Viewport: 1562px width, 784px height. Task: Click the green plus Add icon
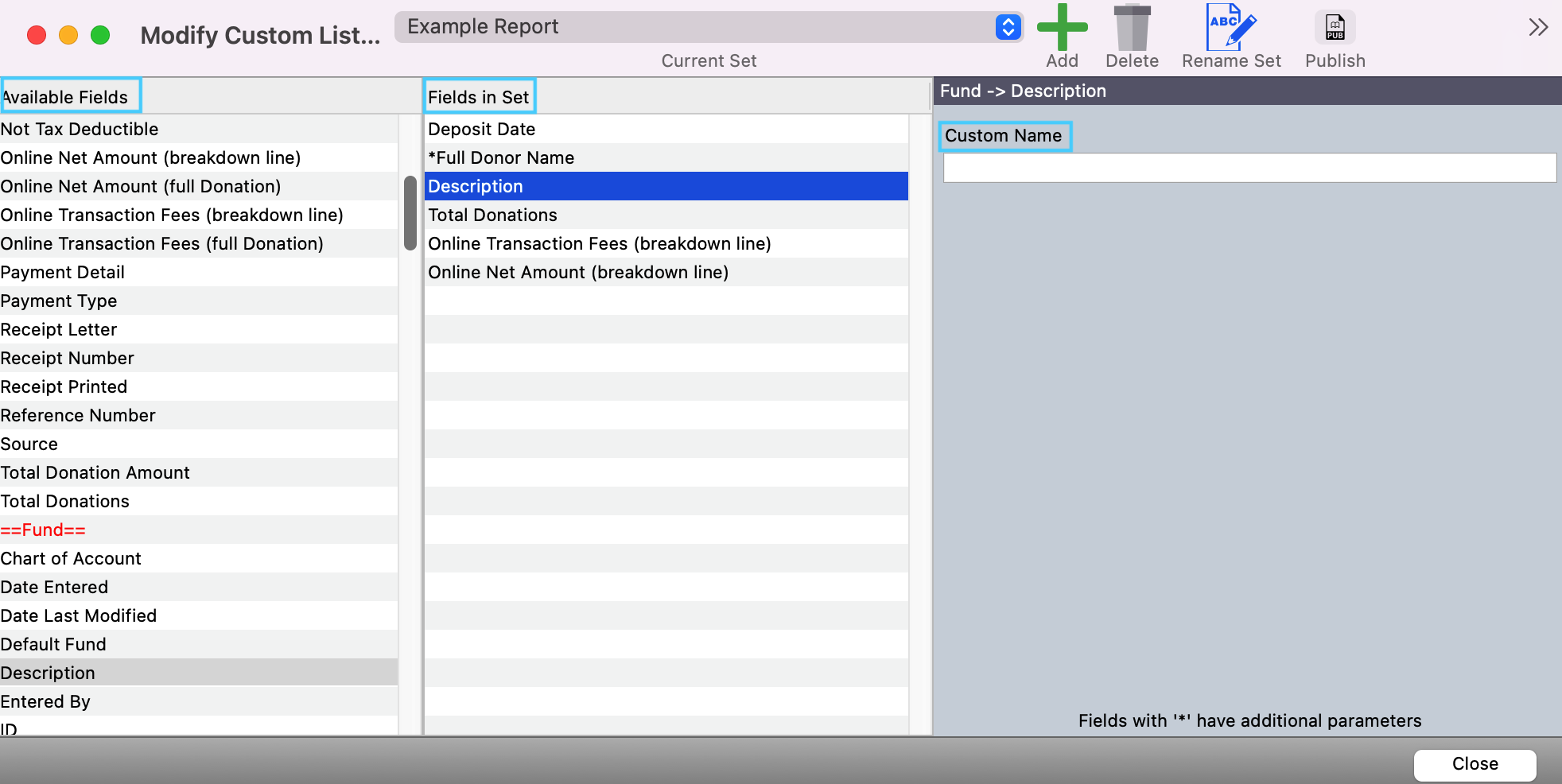(x=1062, y=28)
